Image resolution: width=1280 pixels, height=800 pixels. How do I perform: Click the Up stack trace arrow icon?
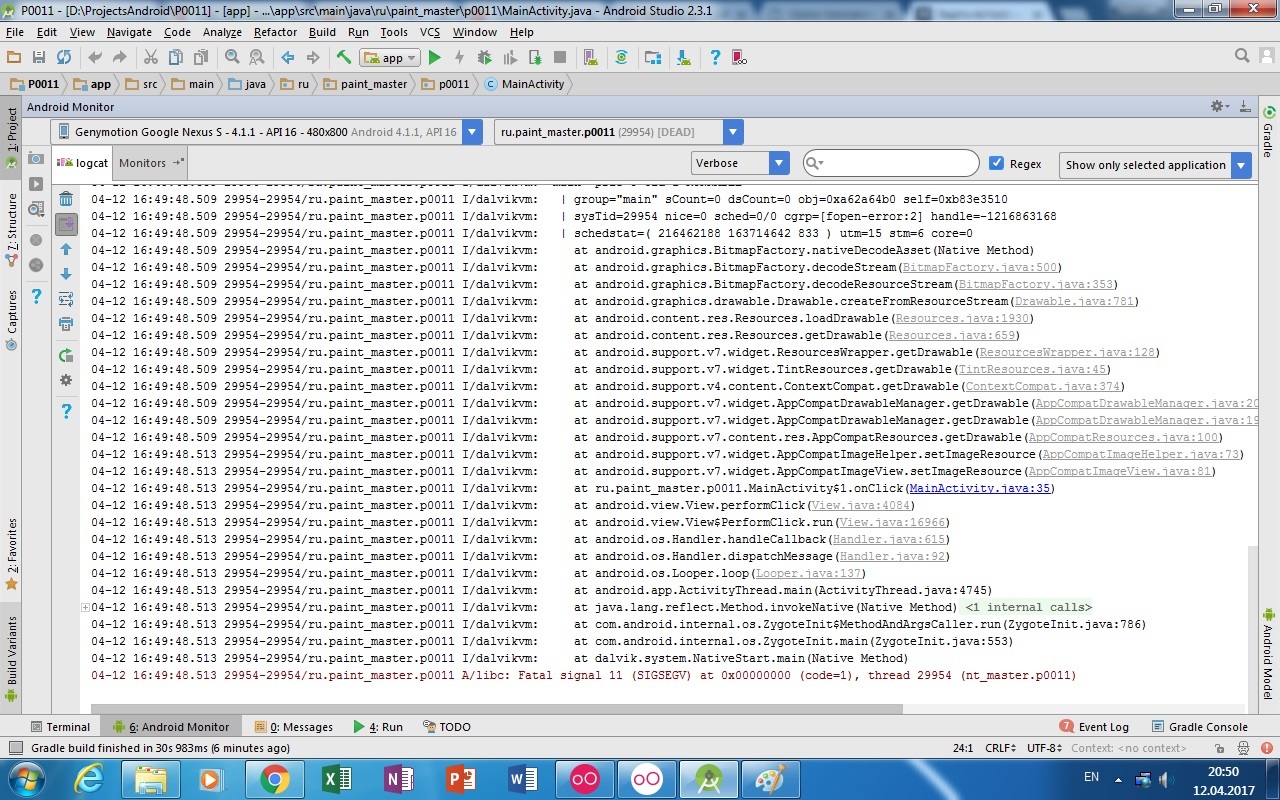click(66, 249)
